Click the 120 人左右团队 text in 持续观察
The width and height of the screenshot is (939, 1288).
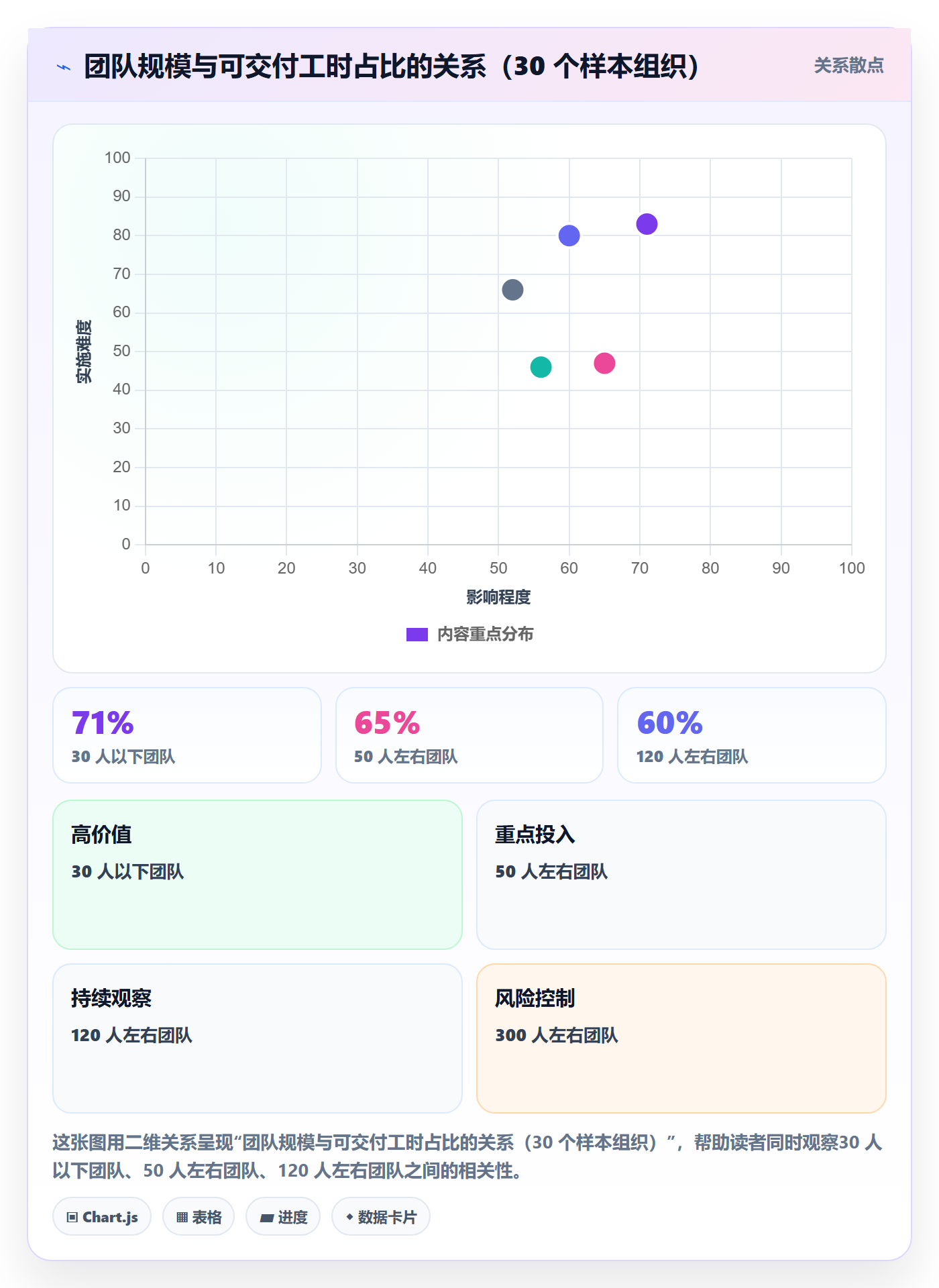click(x=131, y=1035)
